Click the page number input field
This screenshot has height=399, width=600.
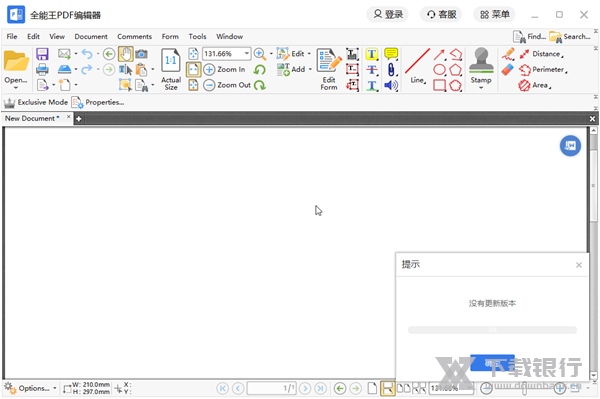[x=271, y=388]
